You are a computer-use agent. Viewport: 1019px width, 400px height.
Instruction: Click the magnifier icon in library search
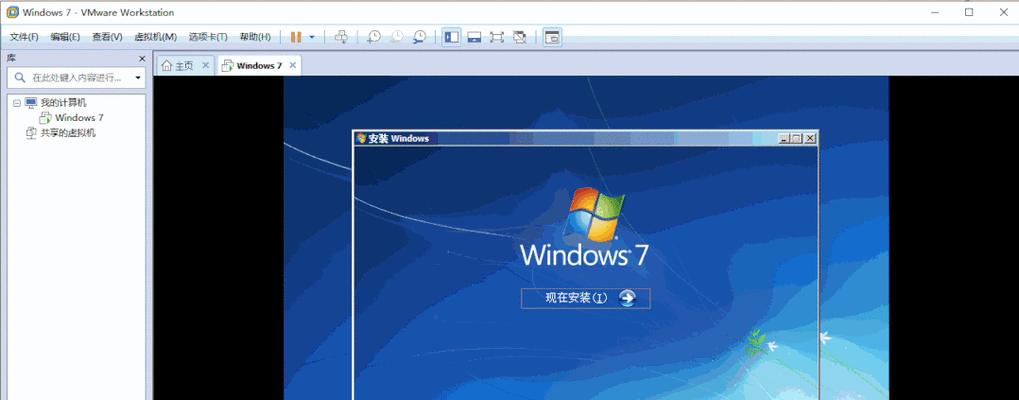pos(20,78)
